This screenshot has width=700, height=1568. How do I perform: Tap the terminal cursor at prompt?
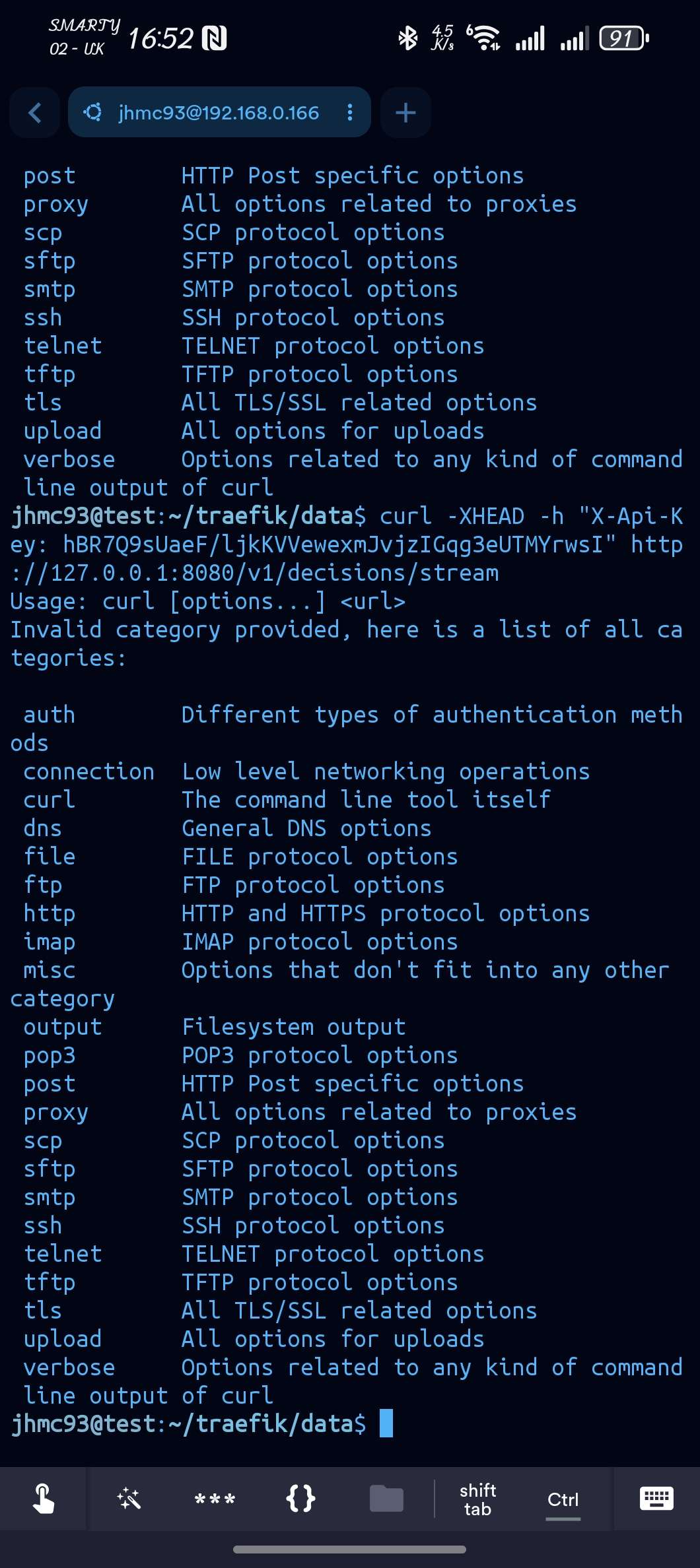click(x=386, y=1423)
